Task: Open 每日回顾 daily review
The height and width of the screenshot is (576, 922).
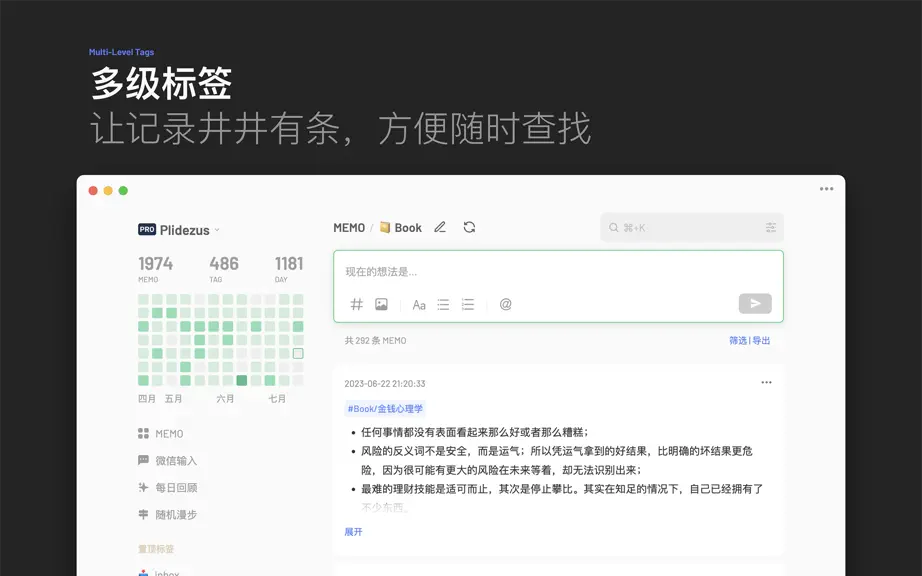Action: tap(168, 487)
